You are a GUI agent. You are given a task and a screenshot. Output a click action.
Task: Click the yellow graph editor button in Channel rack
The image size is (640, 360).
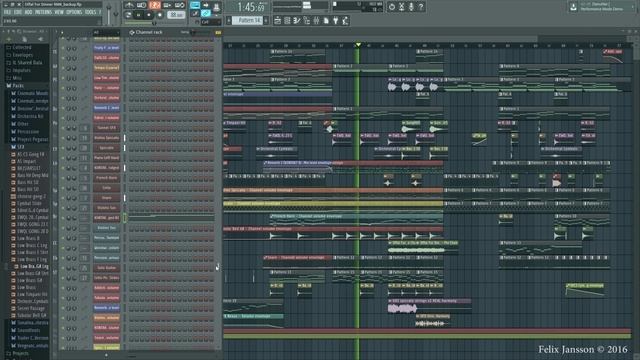(218, 32)
